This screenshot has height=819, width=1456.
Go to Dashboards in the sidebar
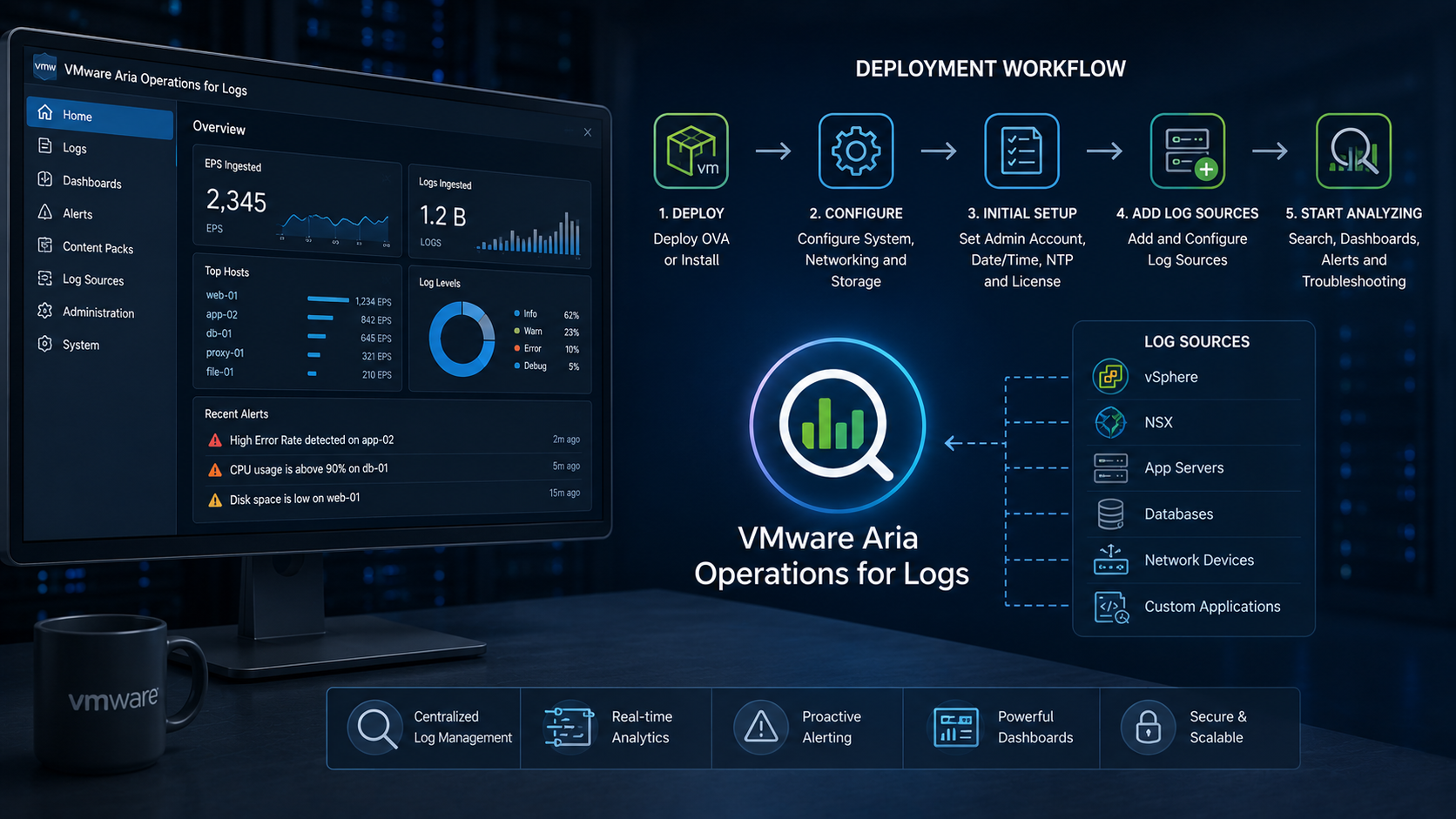click(100, 181)
